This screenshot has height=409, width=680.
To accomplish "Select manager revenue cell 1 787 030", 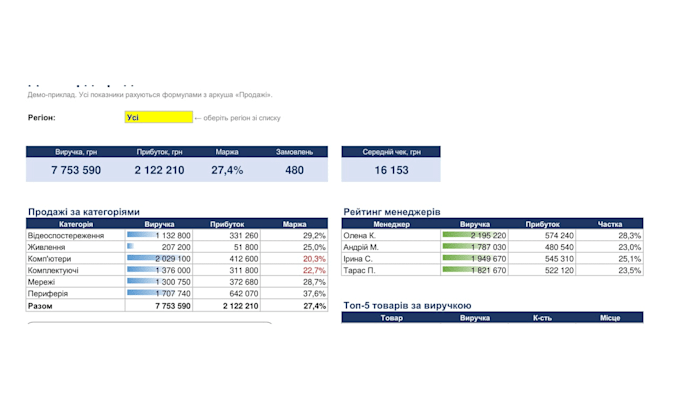I will 474,247.
